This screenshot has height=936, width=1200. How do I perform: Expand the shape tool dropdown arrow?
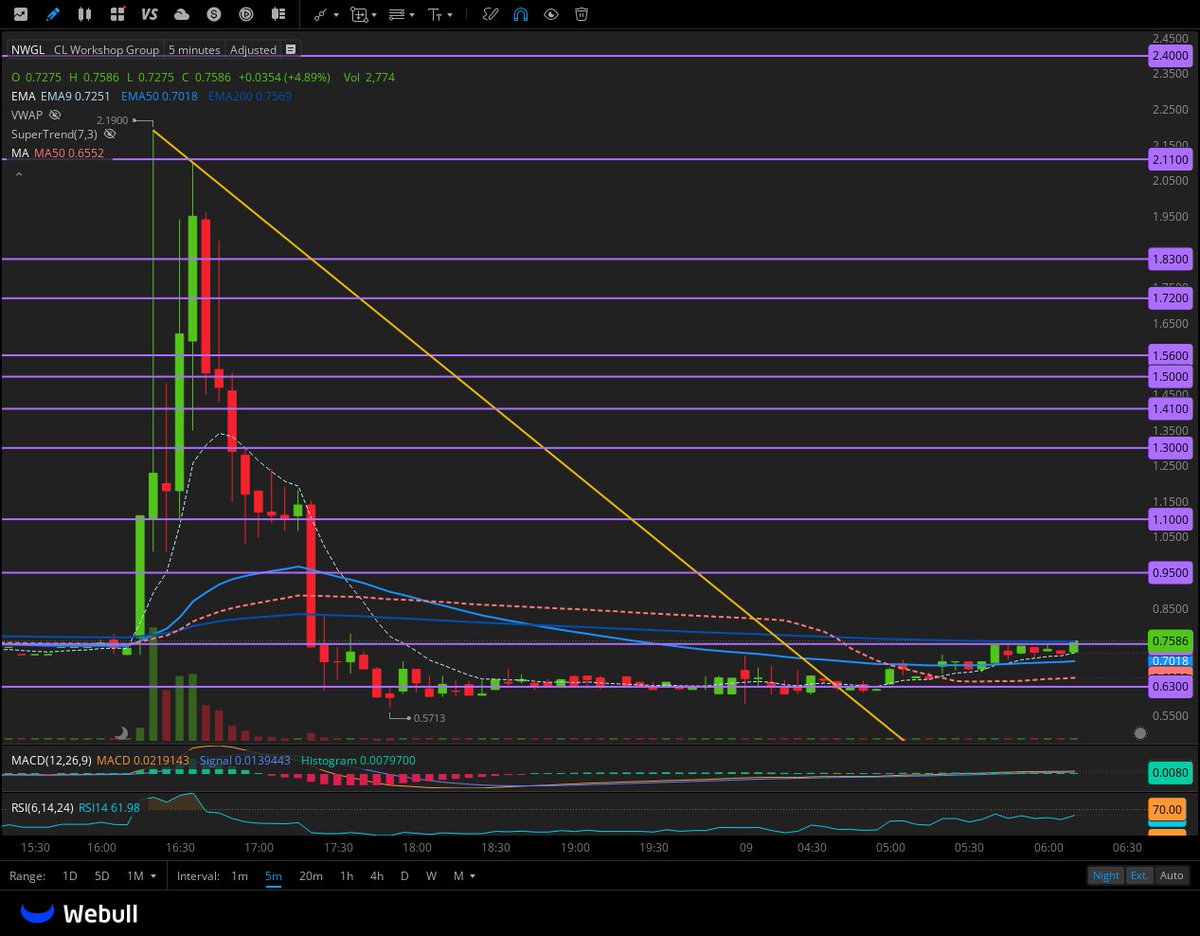click(x=374, y=15)
